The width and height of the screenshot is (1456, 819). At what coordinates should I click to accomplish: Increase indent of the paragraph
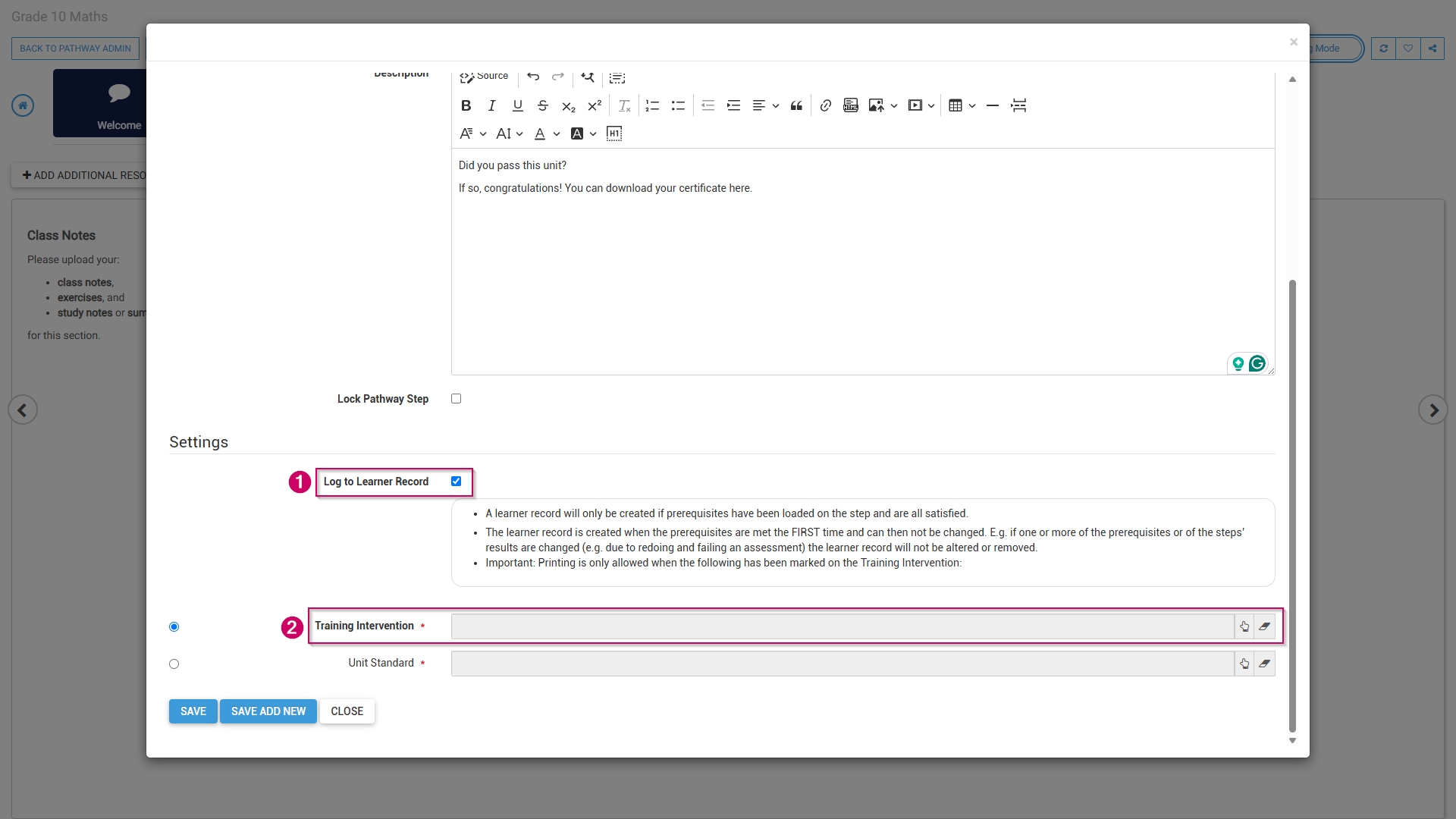pos(733,105)
